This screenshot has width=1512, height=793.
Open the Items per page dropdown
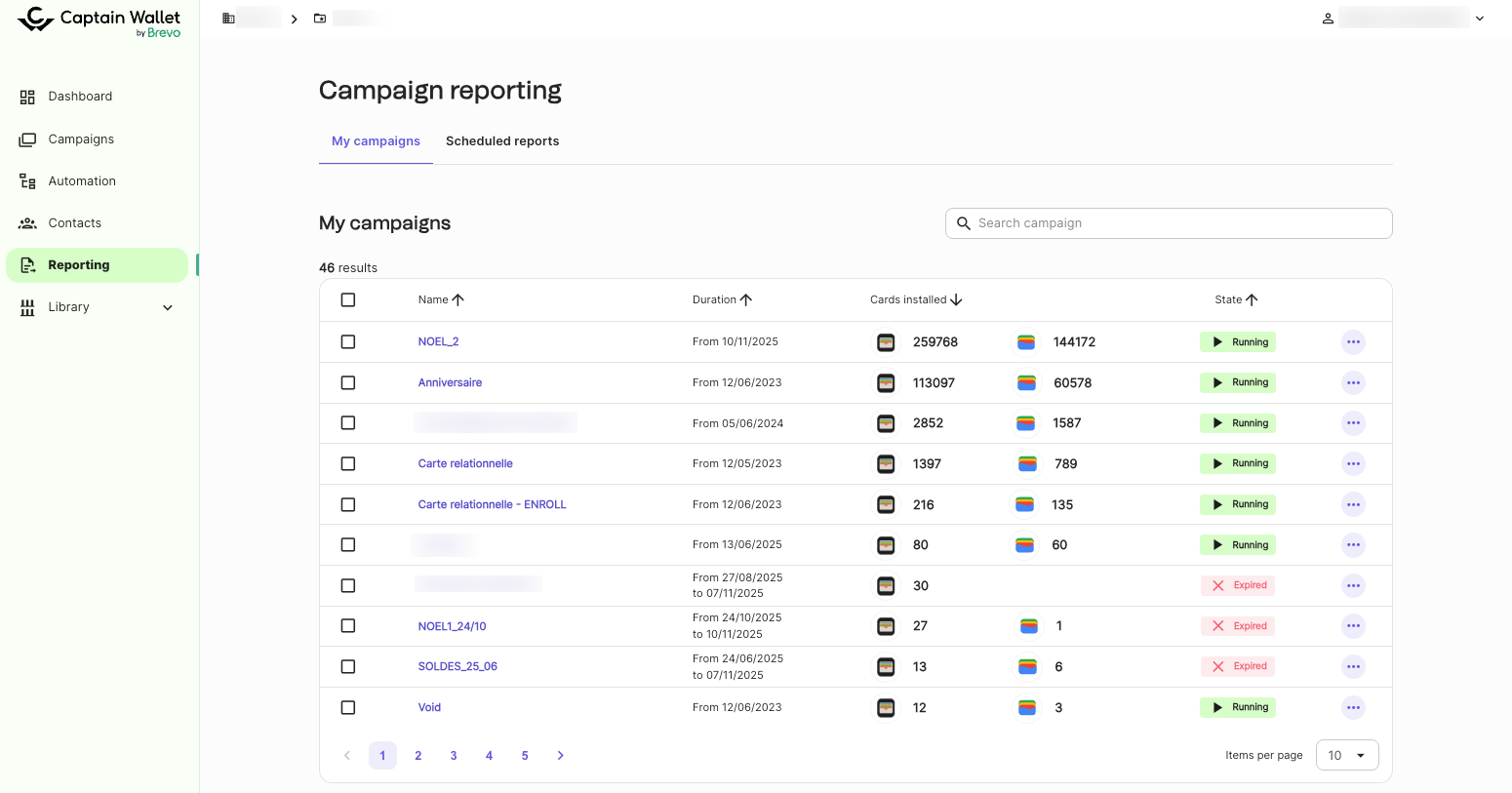click(x=1346, y=755)
